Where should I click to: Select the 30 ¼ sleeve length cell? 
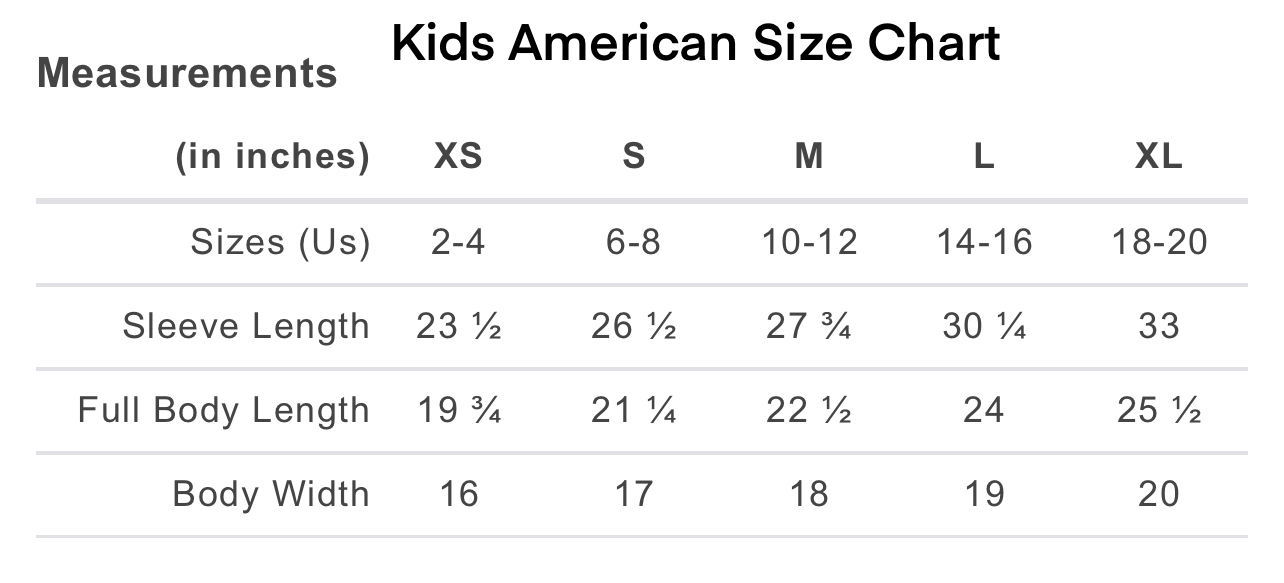pyautogui.click(x=984, y=326)
